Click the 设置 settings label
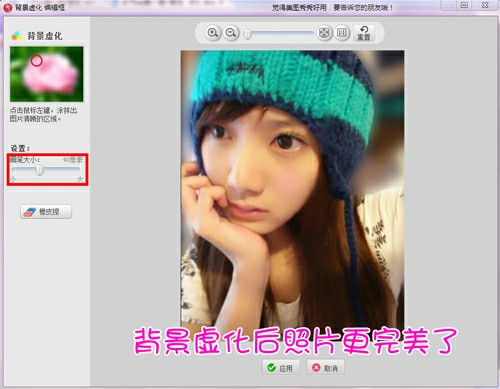500x389 pixels. [x=20, y=148]
